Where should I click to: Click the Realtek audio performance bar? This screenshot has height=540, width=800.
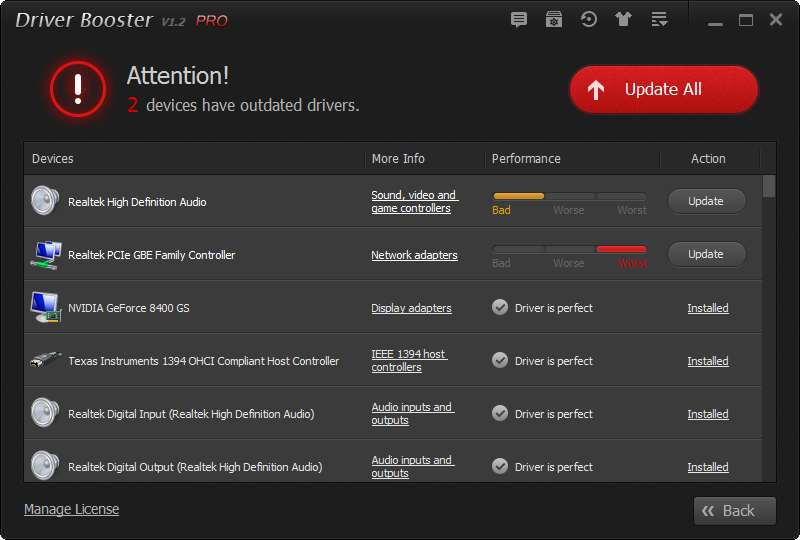tap(569, 196)
